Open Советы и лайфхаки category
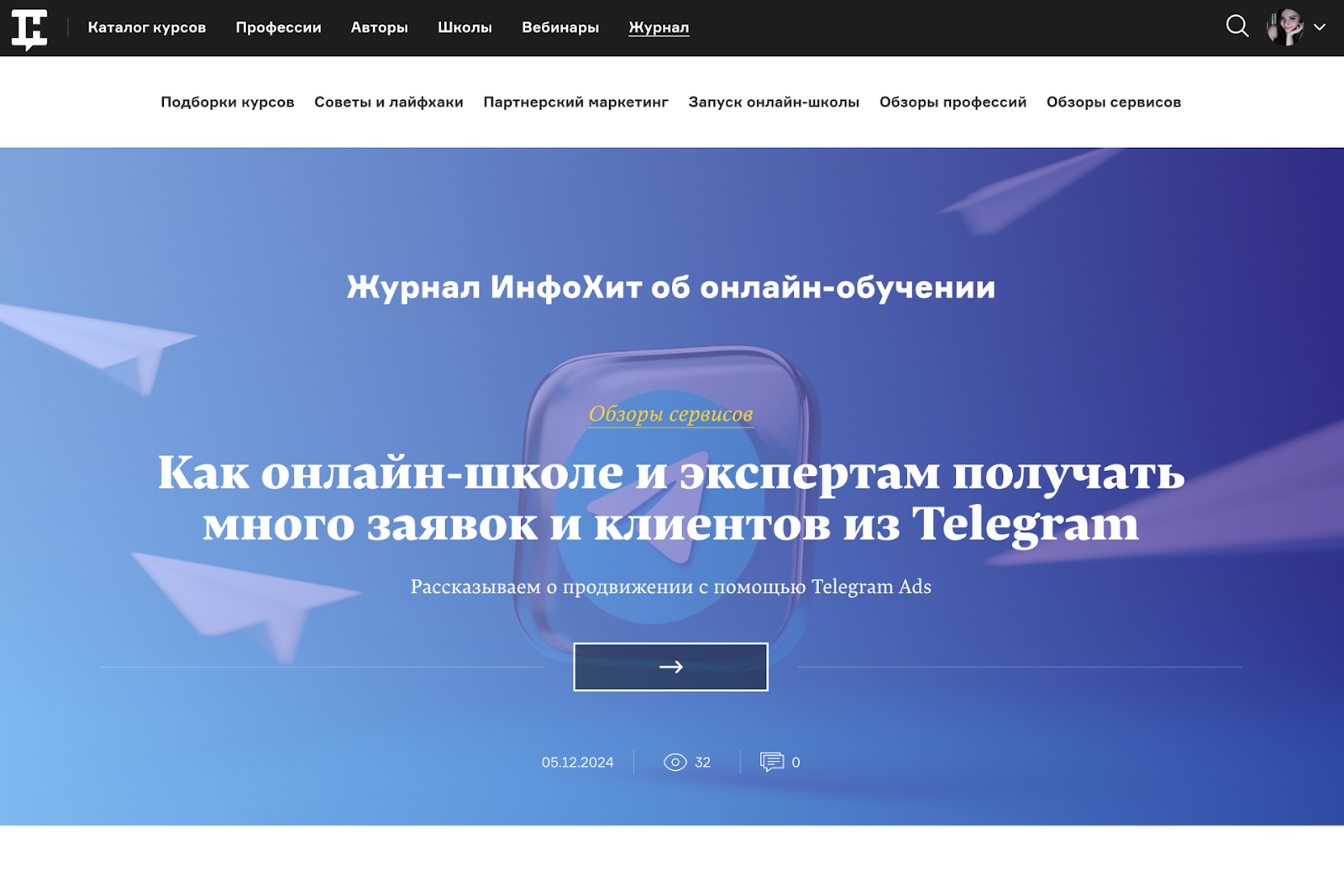Viewport: 1344px width, 896px height. pos(389,102)
